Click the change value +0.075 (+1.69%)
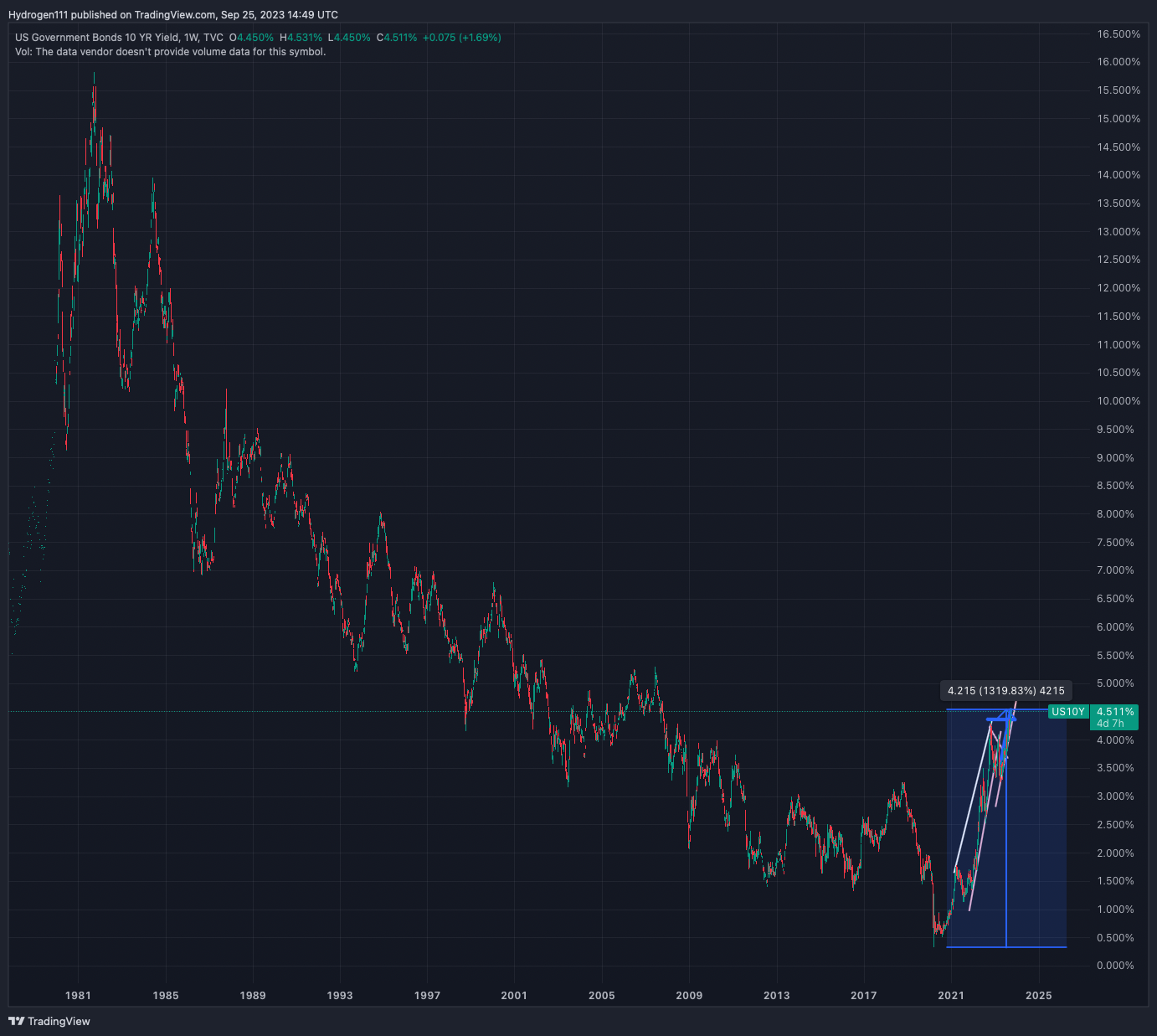The width and height of the screenshot is (1157, 1036). (462, 38)
